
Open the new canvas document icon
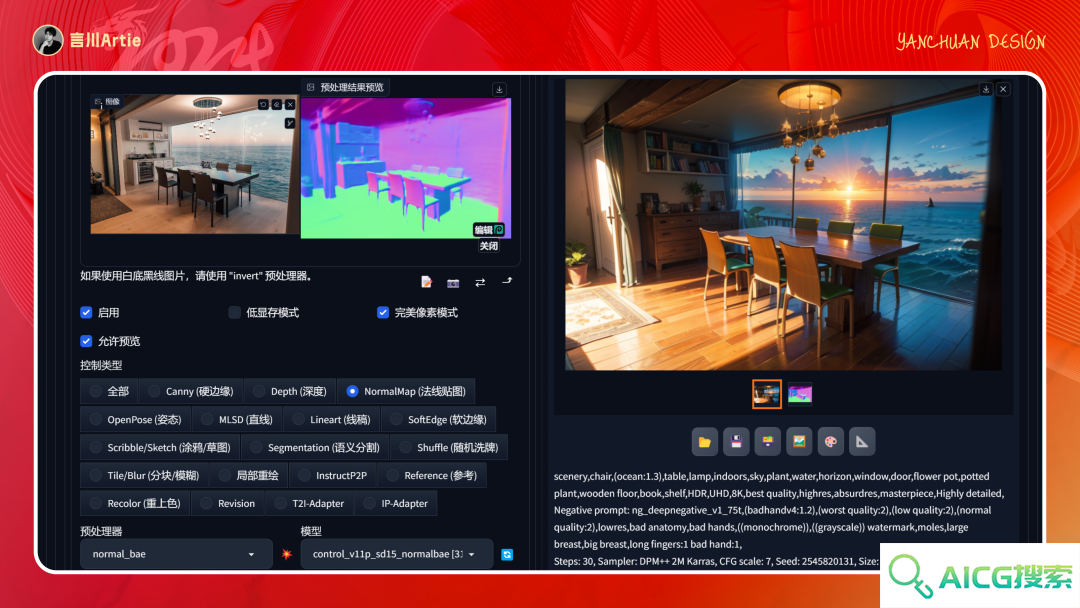click(x=426, y=282)
